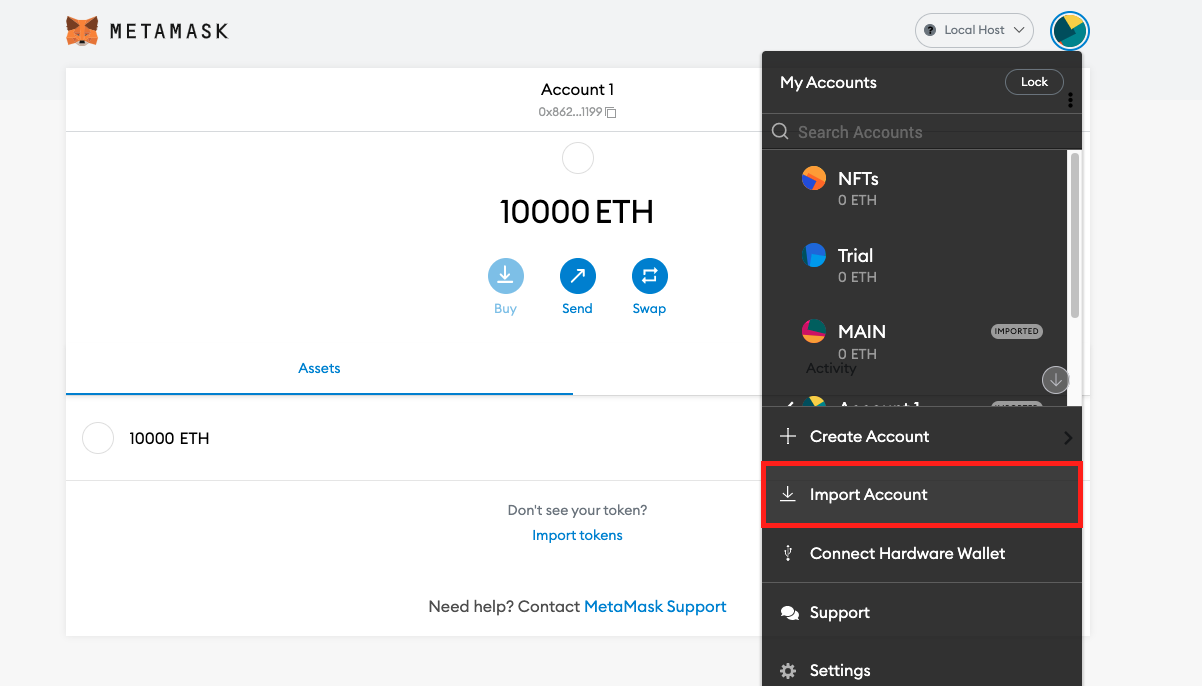Click the ETH icon in the asset row
Screen dimensions: 1202x686
pyautogui.click(x=98, y=438)
